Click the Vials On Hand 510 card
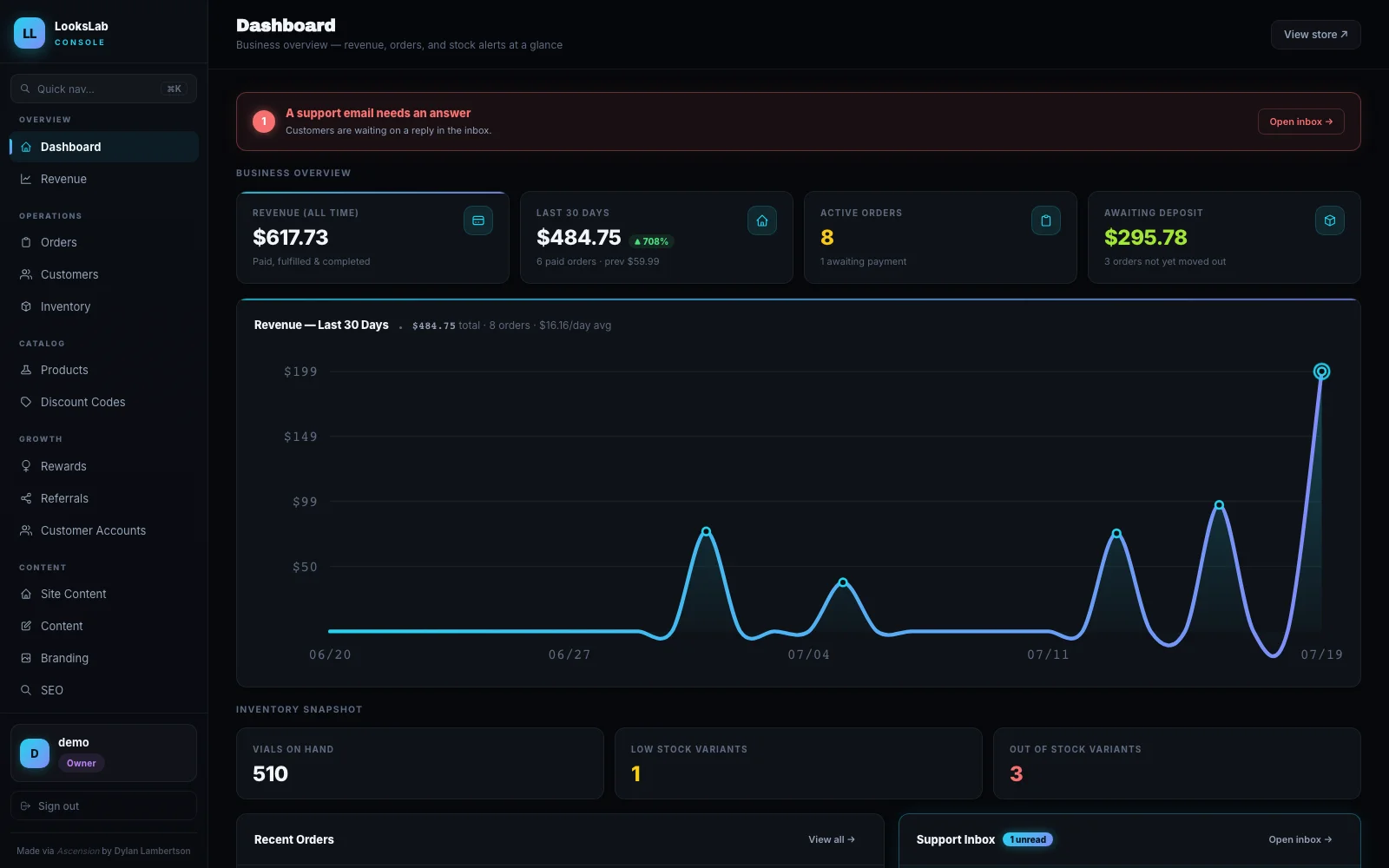1389x868 pixels. 419,763
